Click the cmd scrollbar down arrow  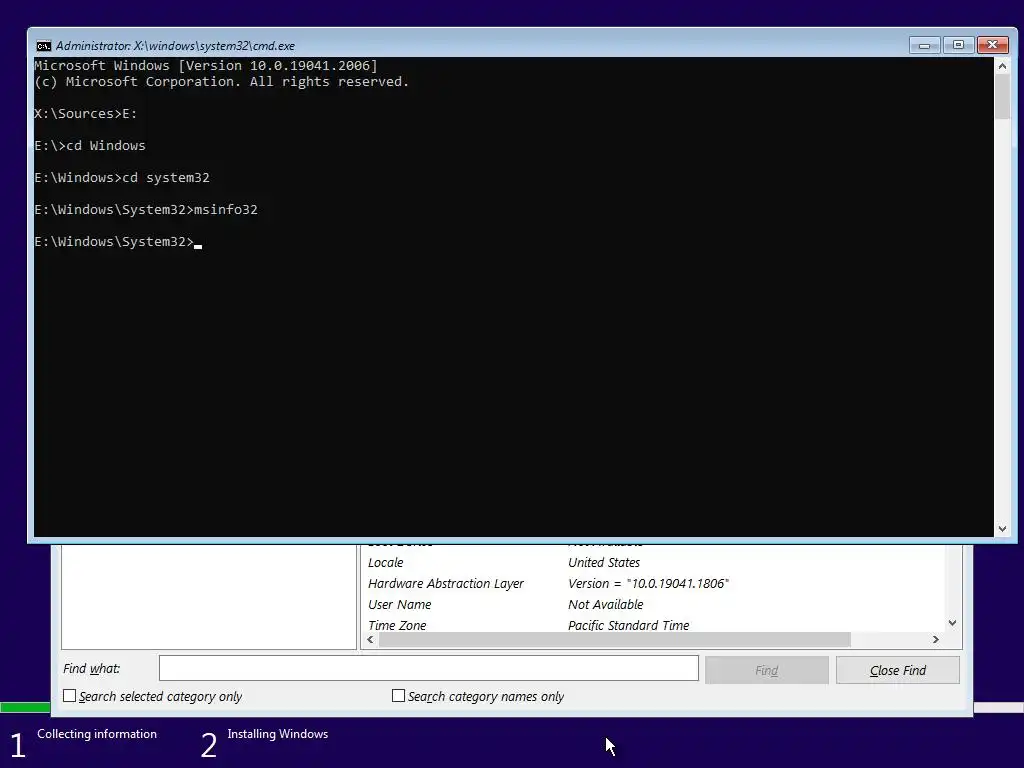[x=1002, y=529]
